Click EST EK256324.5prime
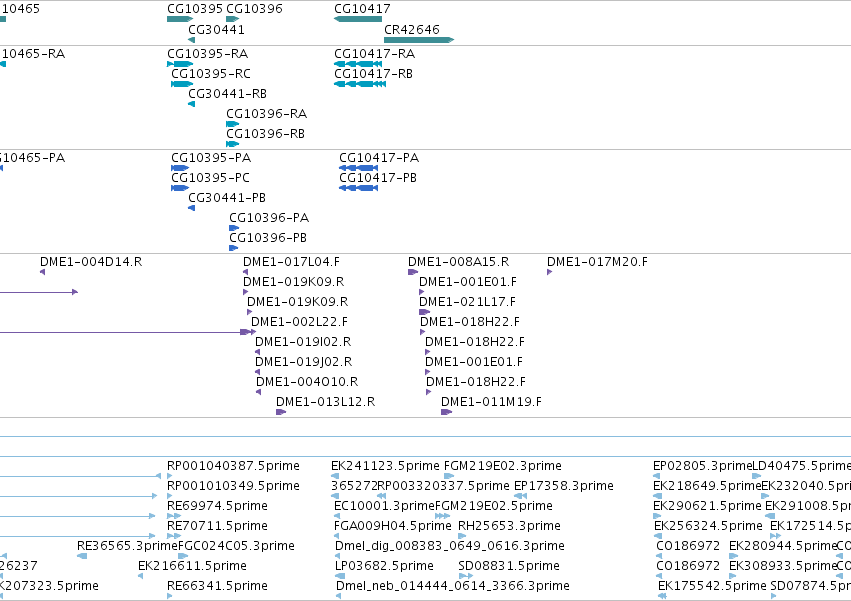The image size is (851, 601). click(708, 527)
